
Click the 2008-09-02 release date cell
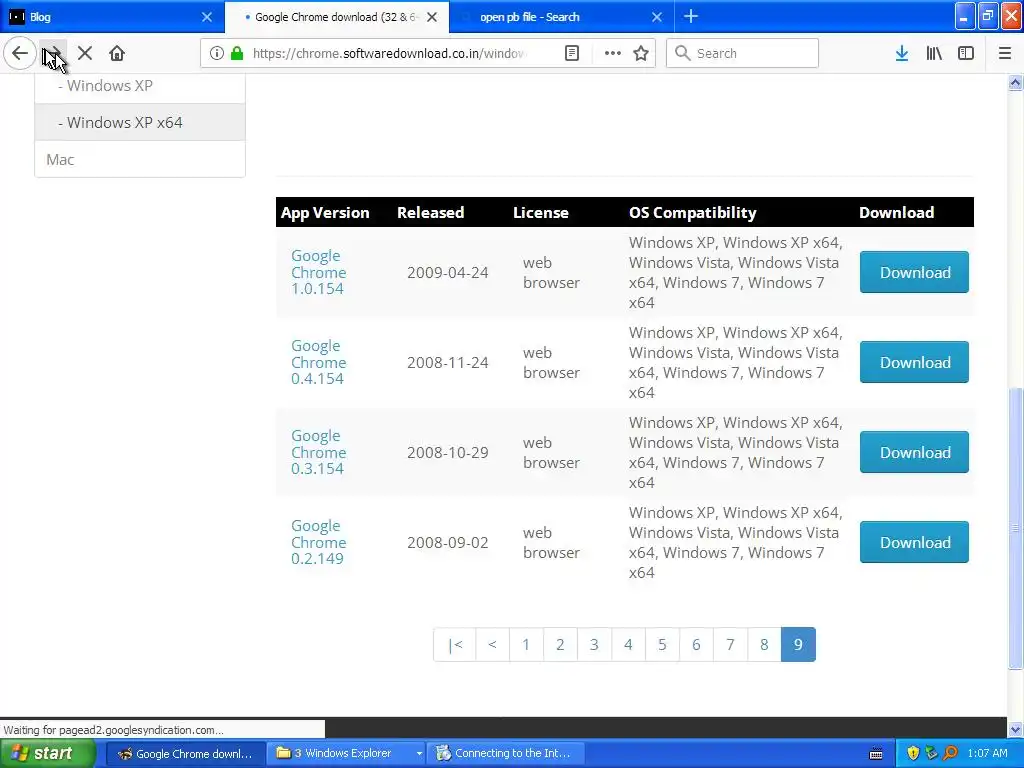(447, 543)
